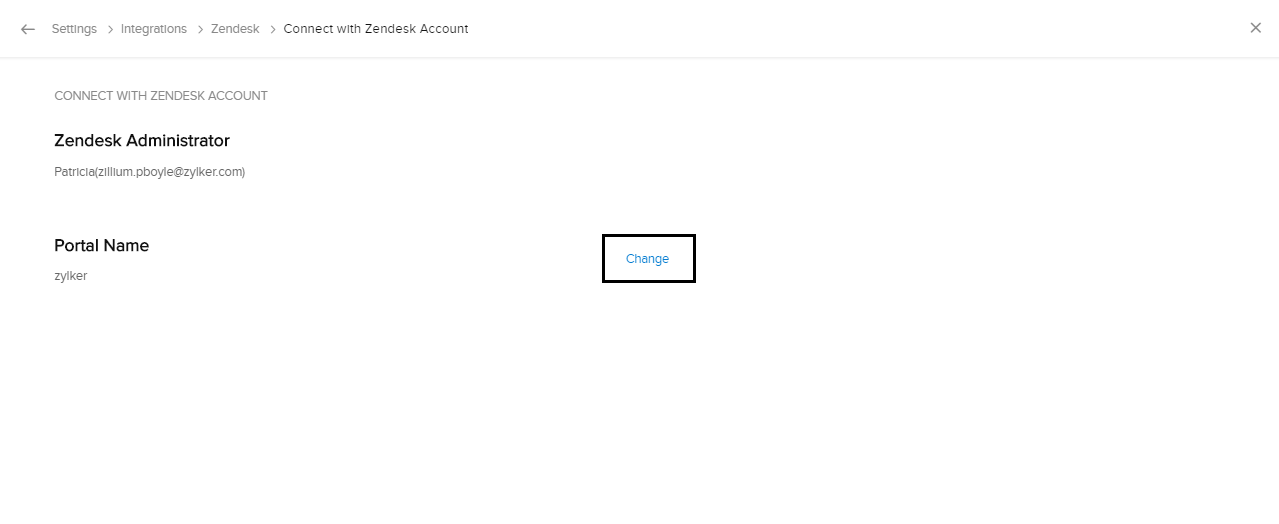Viewport: 1279px width, 524px height.
Task: Select the 'Zendesk Administrator' heading
Action: click(142, 141)
